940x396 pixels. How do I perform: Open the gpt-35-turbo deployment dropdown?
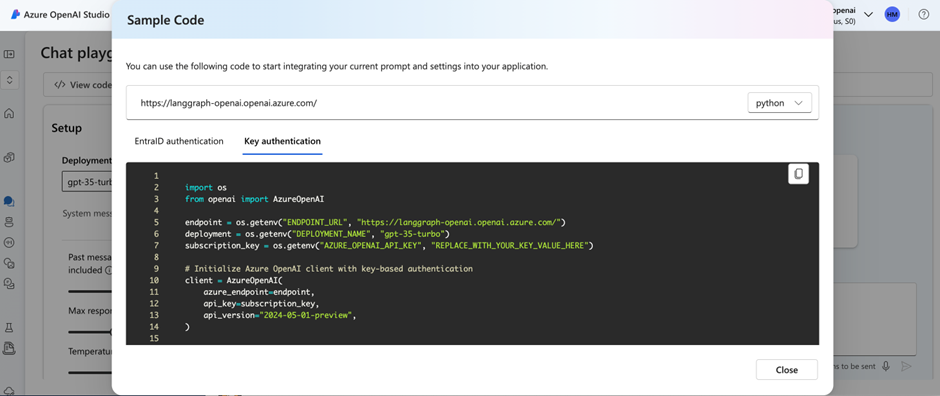tap(87, 182)
